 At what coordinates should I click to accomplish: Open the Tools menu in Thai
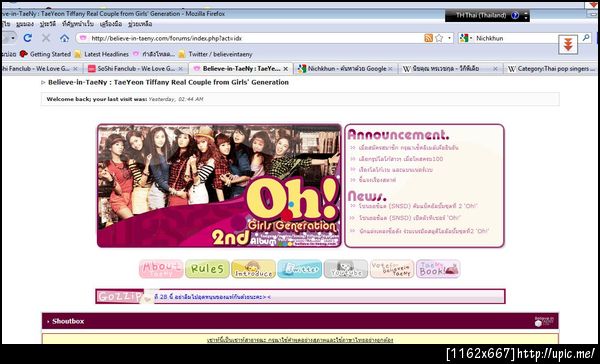click(111, 24)
